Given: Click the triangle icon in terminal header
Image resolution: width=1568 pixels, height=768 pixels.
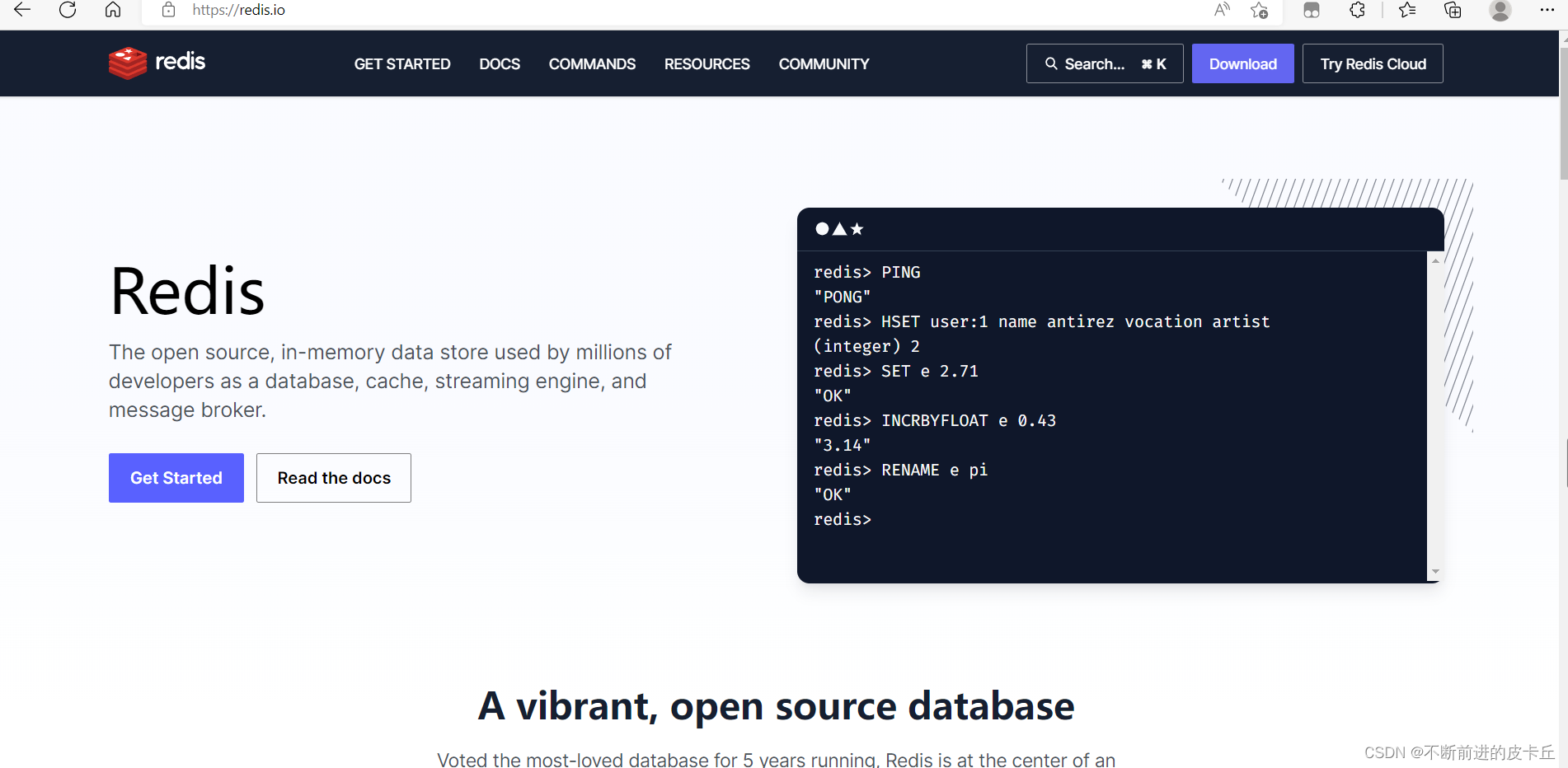Looking at the screenshot, I should (839, 229).
